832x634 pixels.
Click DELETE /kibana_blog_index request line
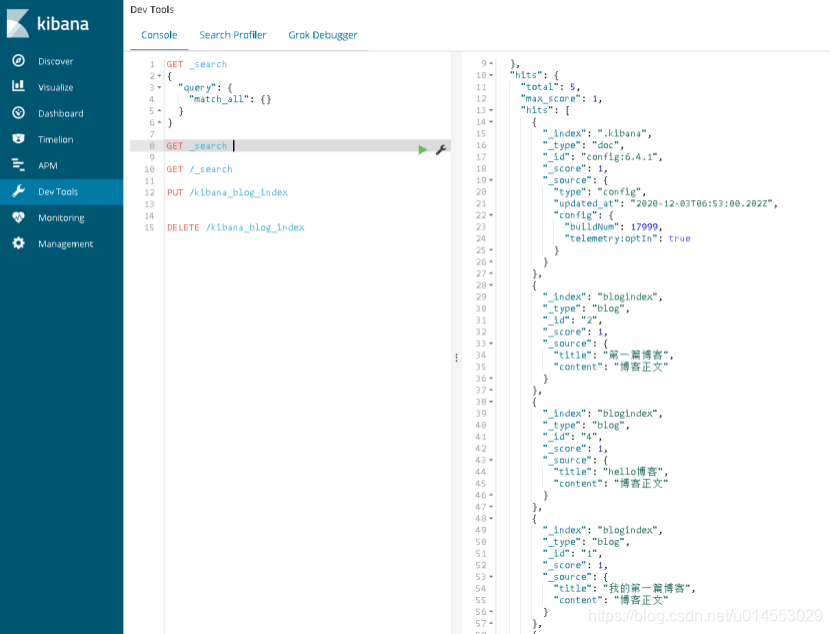(x=236, y=228)
